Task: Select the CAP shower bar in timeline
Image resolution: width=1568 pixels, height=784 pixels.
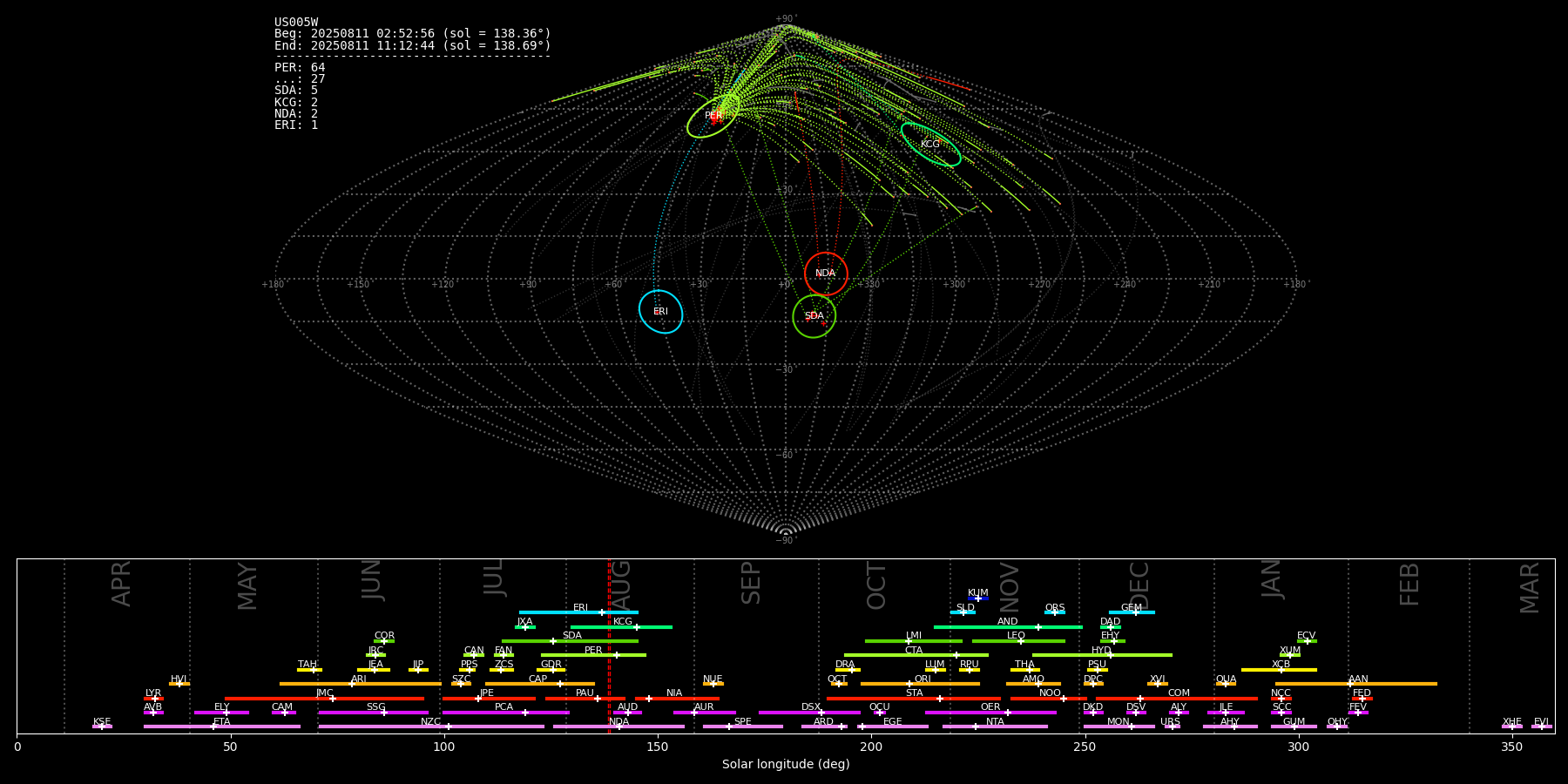Action: (540, 684)
